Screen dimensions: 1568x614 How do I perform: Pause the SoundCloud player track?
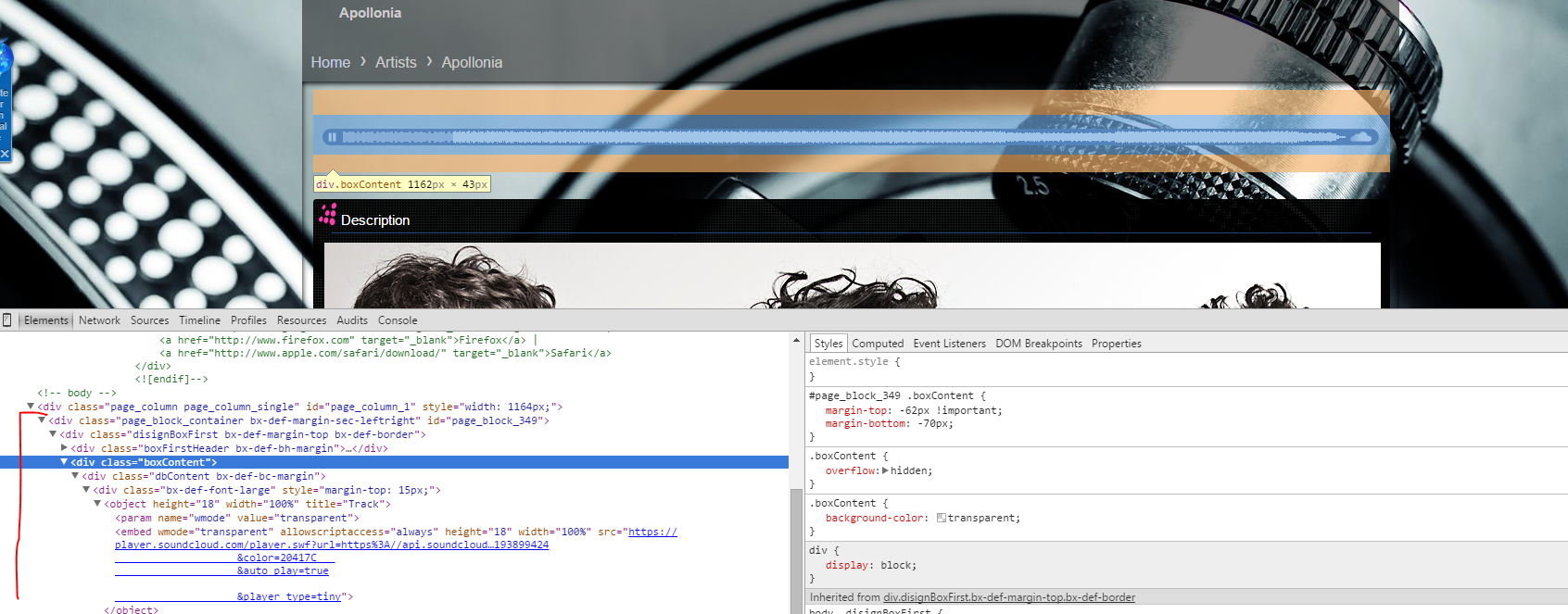332,137
